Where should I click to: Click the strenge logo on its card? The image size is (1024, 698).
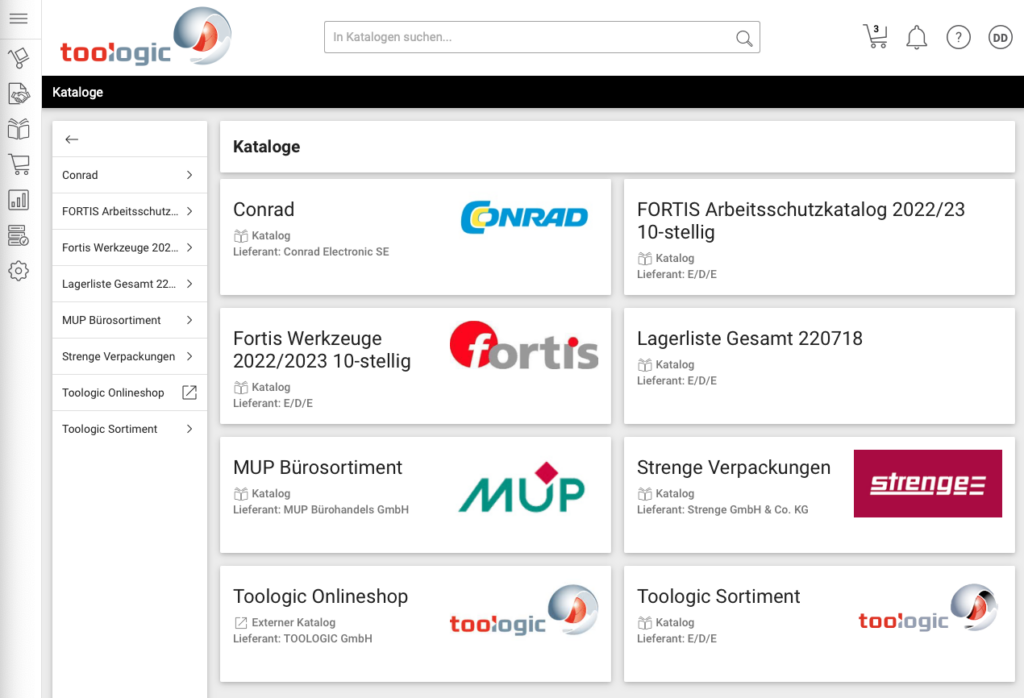click(x=927, y=483)
